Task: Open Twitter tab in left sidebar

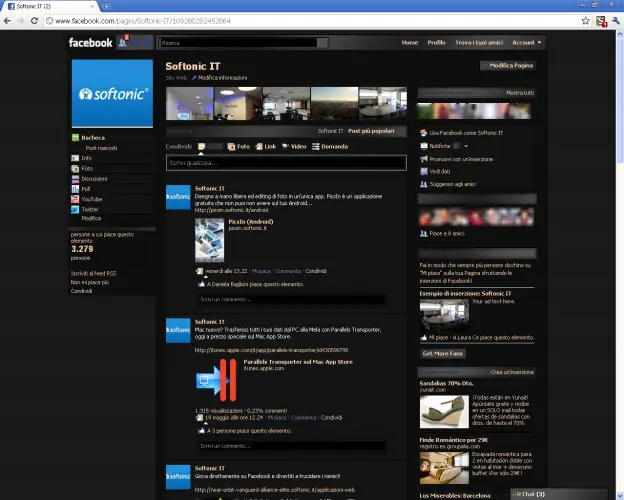Action: (x=90, y=209)
